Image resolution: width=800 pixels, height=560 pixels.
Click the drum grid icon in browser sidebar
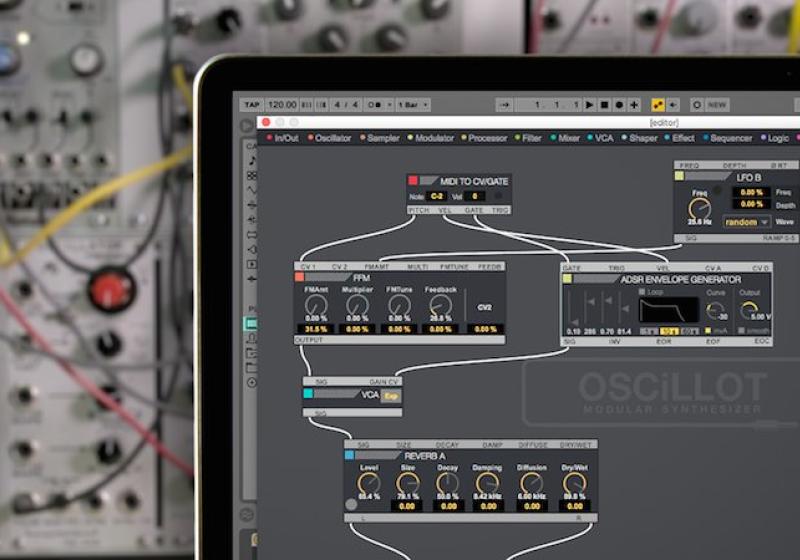tap(252, 175)
